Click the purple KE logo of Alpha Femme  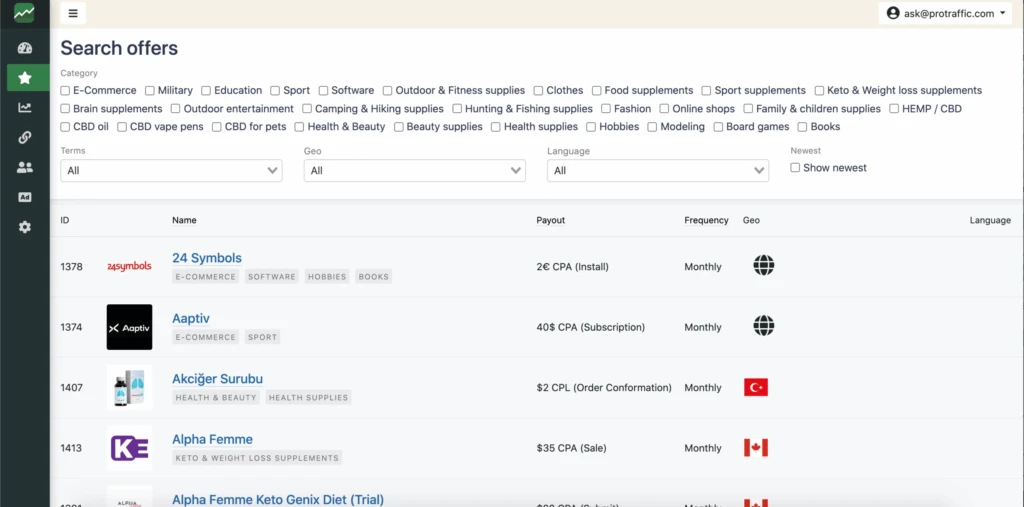coord(129,448)
